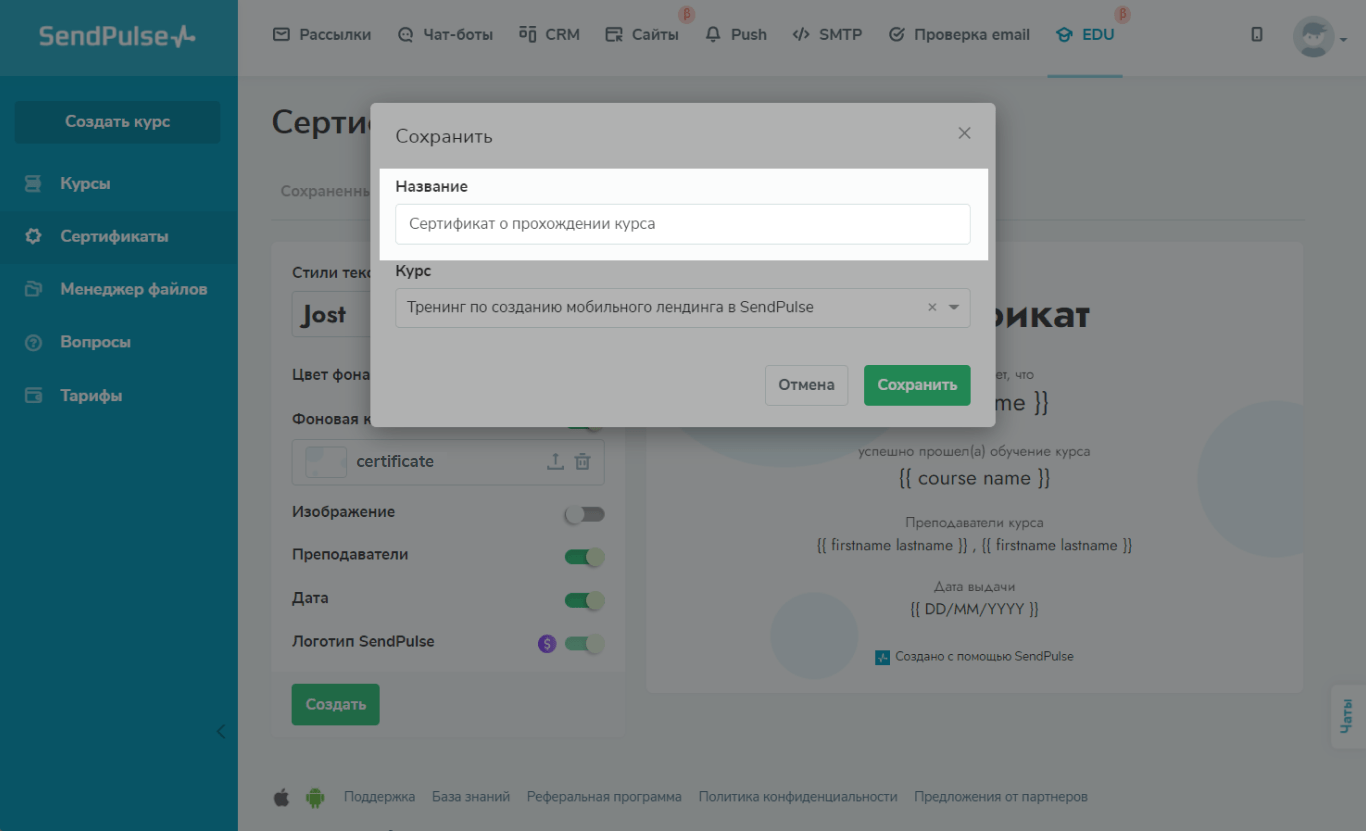This screenshot has height=831, width=1366.
Task: Collapse the sidebar with the chevron
Action: click(x=221, y=731)
